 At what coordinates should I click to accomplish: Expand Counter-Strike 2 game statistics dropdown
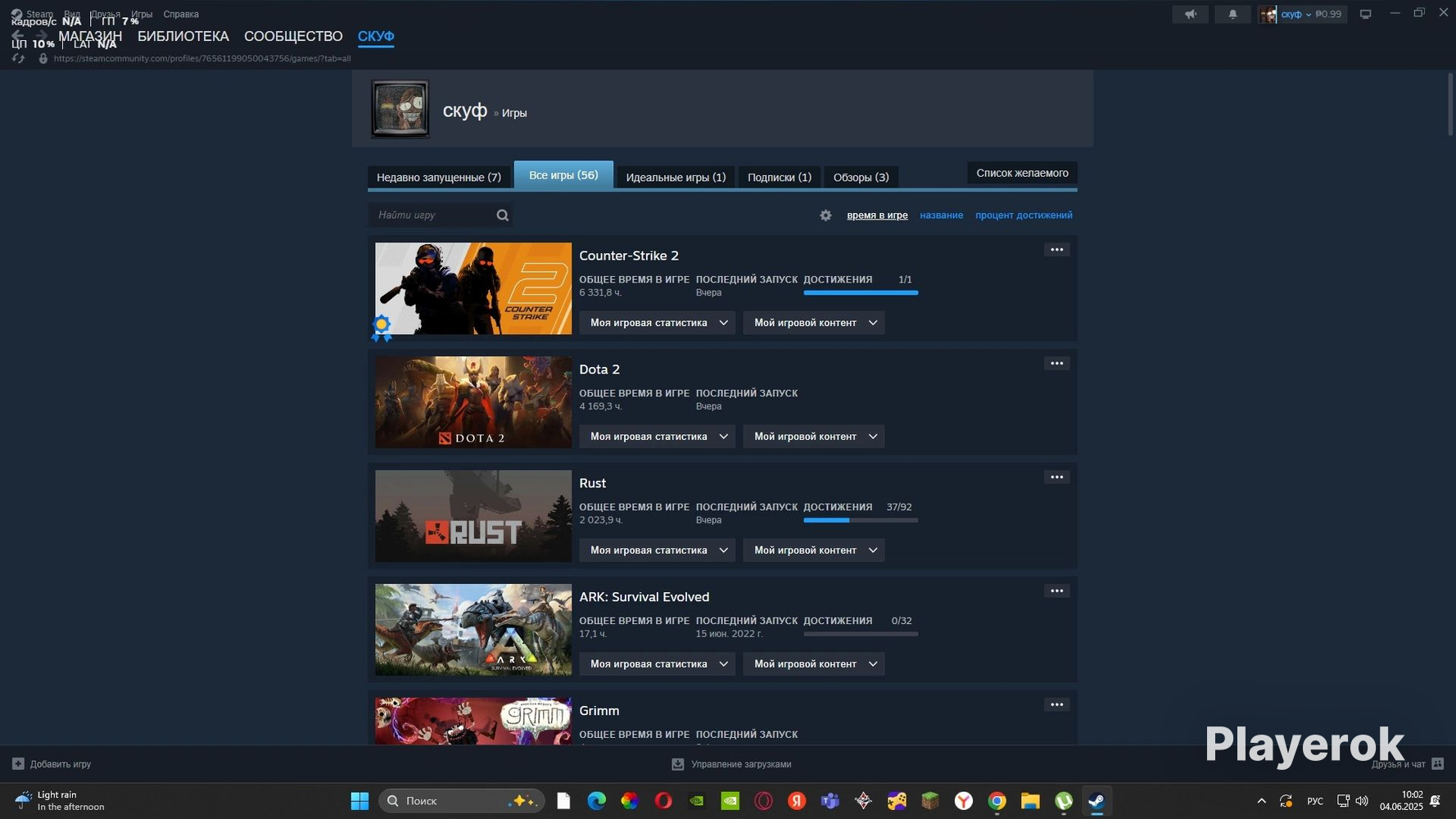click(x=658, y=323)
